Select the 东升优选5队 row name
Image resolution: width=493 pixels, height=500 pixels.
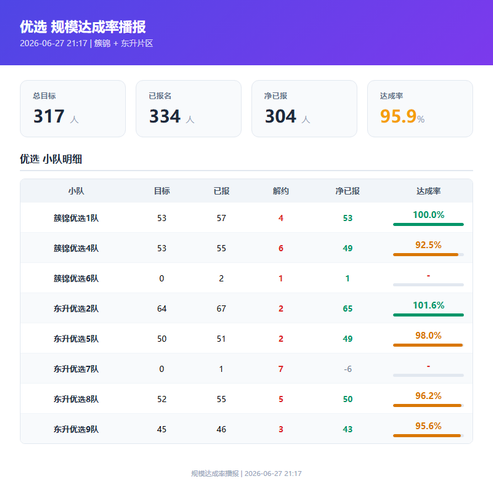tap(76, 339)
